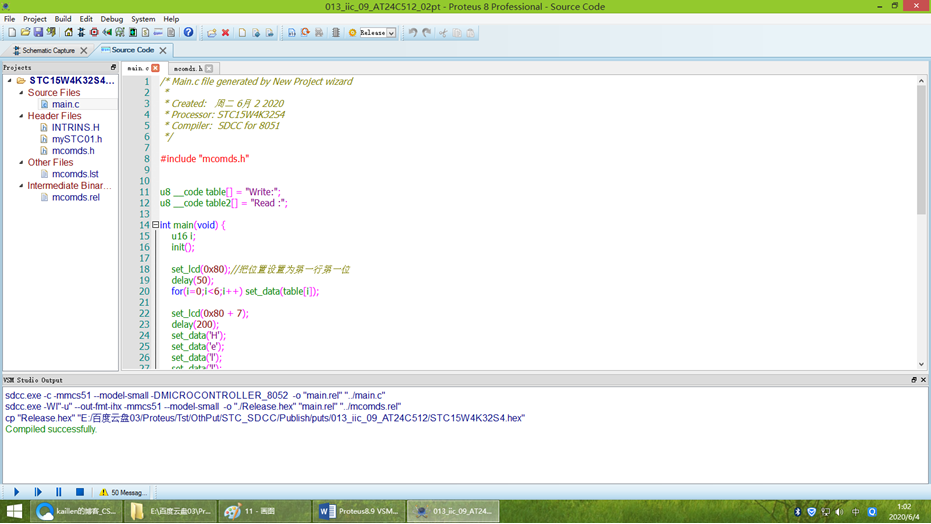Collapse the Other Files tree folder
The image size is (931, 524).
tap(21, 162)
